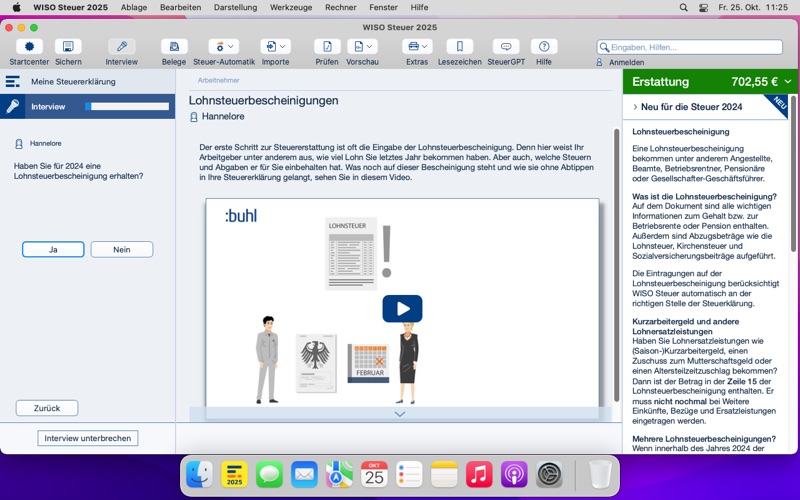800x500 pixels.
Task: Open the WISO Steuer 2025 menu
Action: tap(70, 7)
